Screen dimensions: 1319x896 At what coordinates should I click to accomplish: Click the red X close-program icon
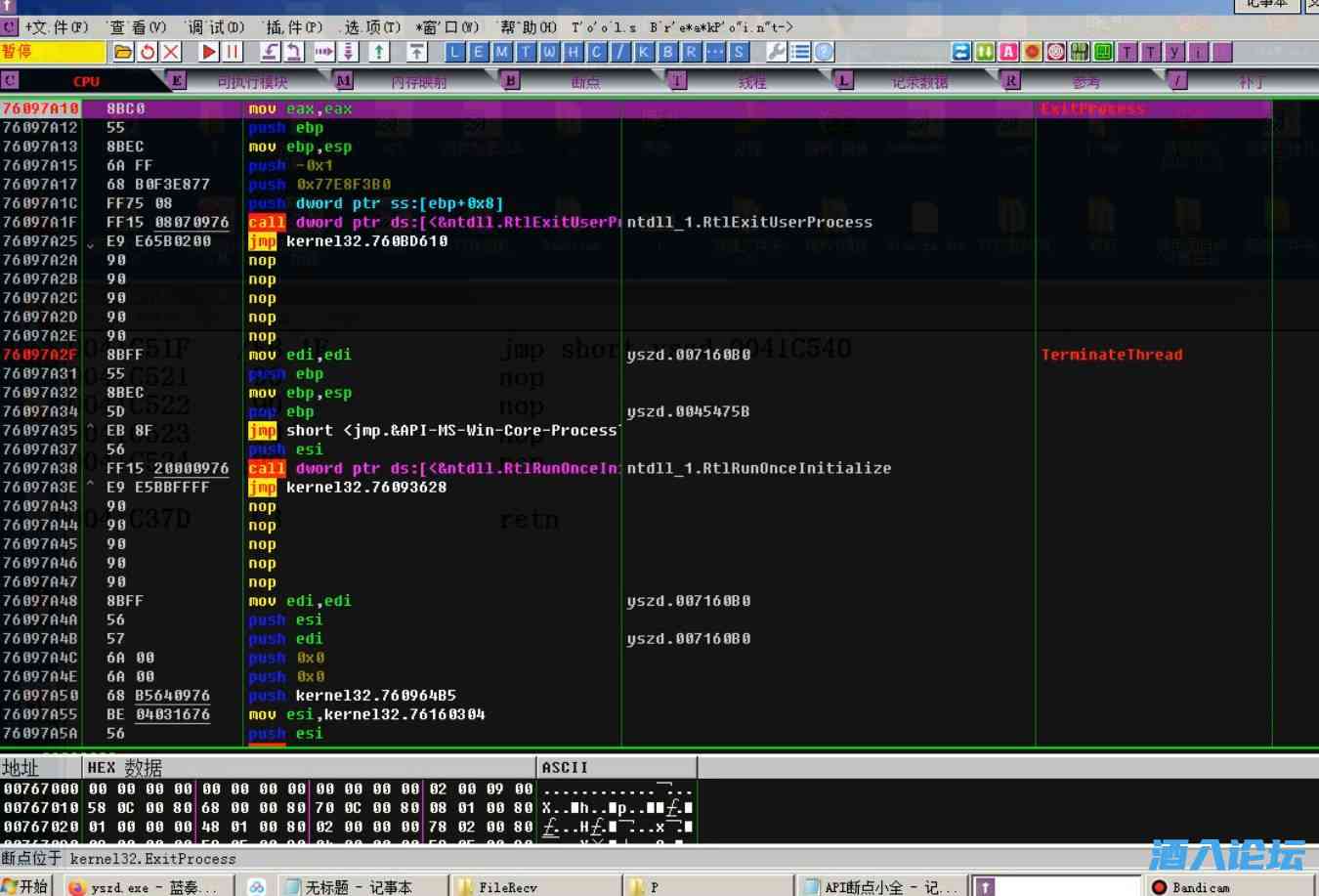point(171,52)
